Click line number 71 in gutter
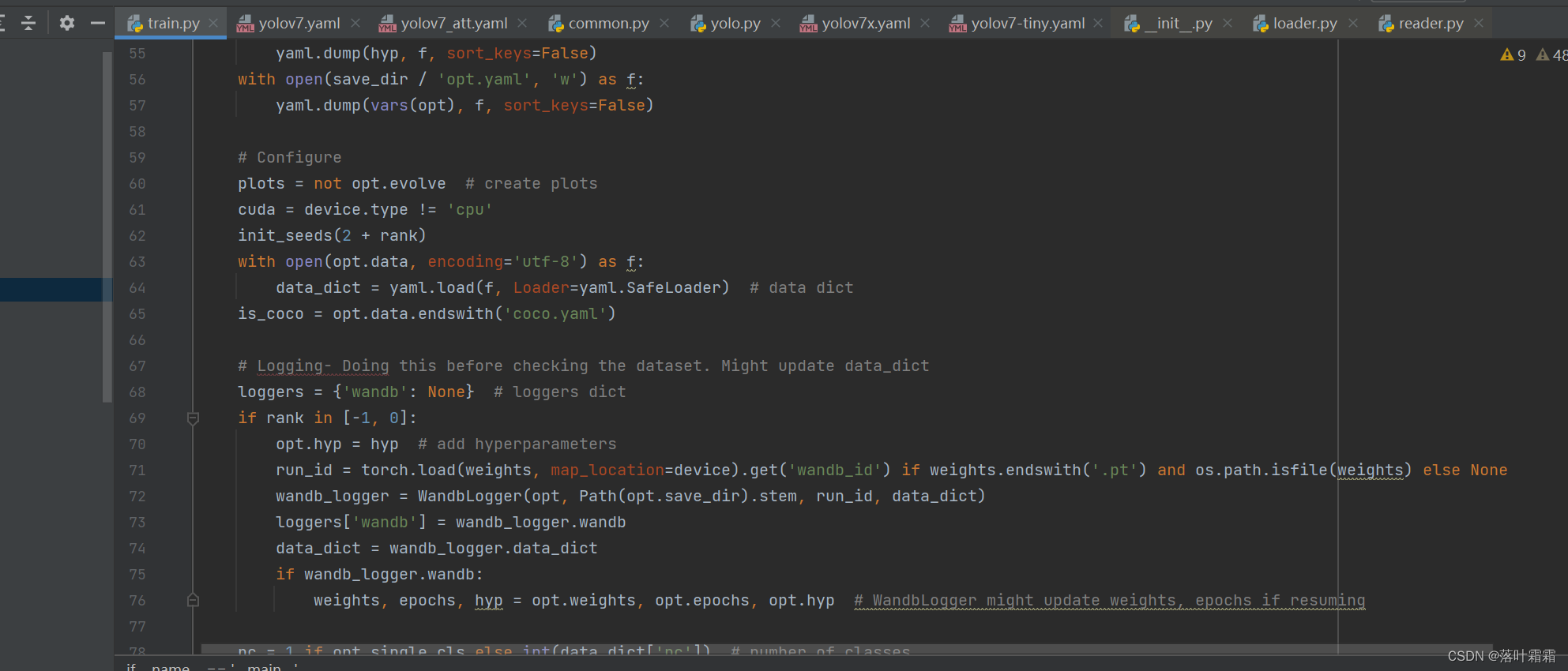The image size is (1568, 671). click(x=137, y=470)
